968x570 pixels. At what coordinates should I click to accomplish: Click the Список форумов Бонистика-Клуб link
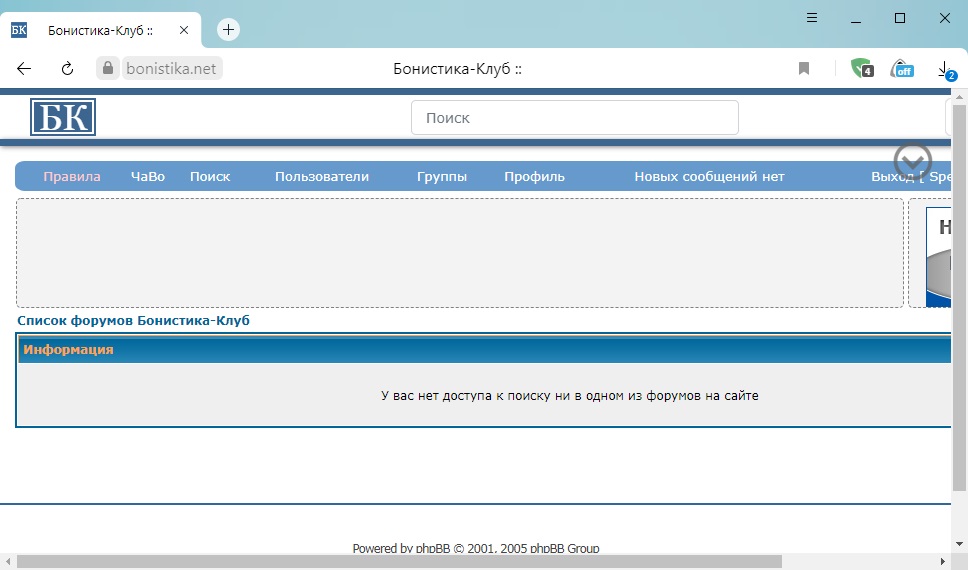coord(133,321)
